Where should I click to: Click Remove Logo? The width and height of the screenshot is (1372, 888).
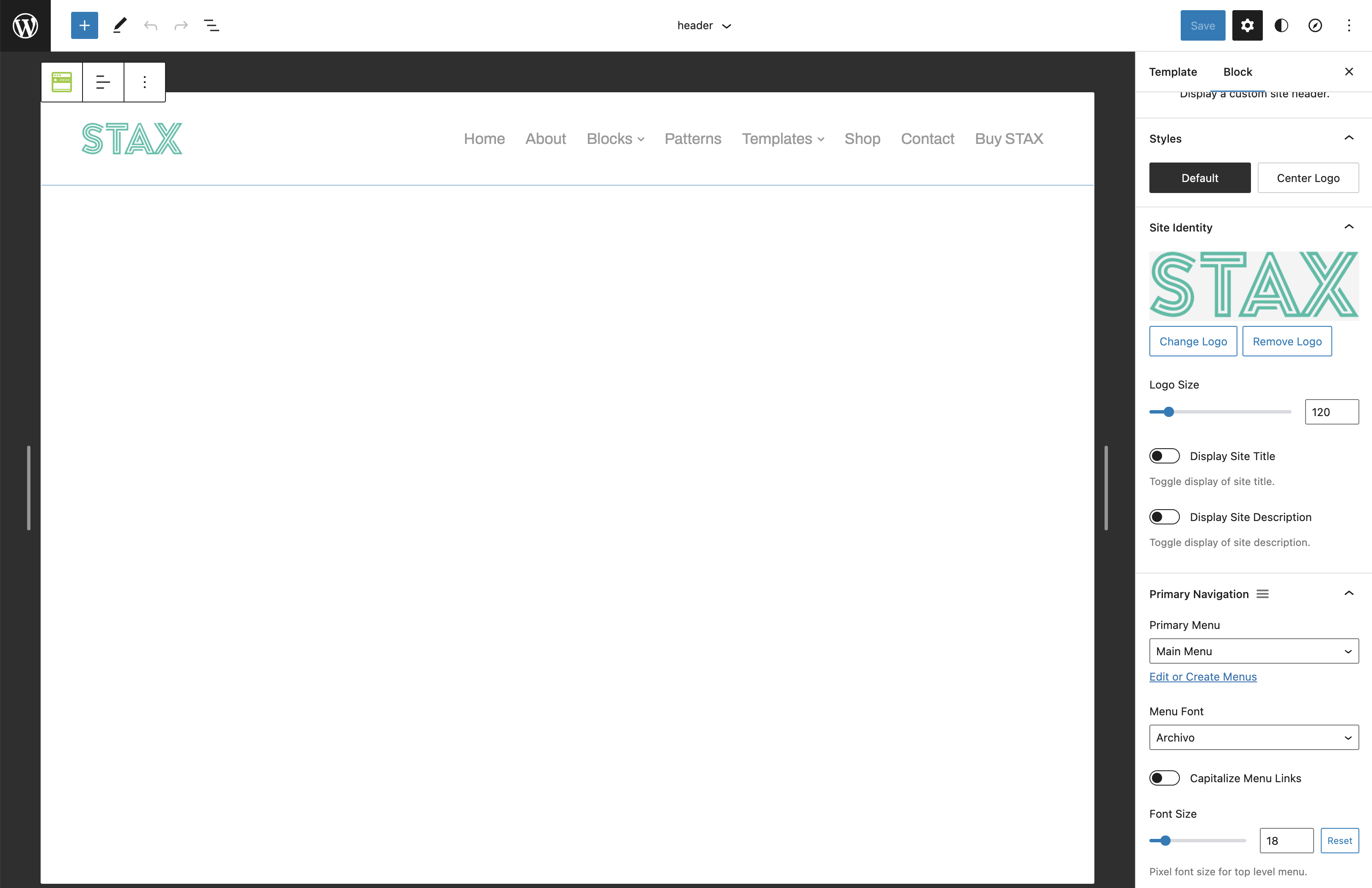click(1287, 342)
